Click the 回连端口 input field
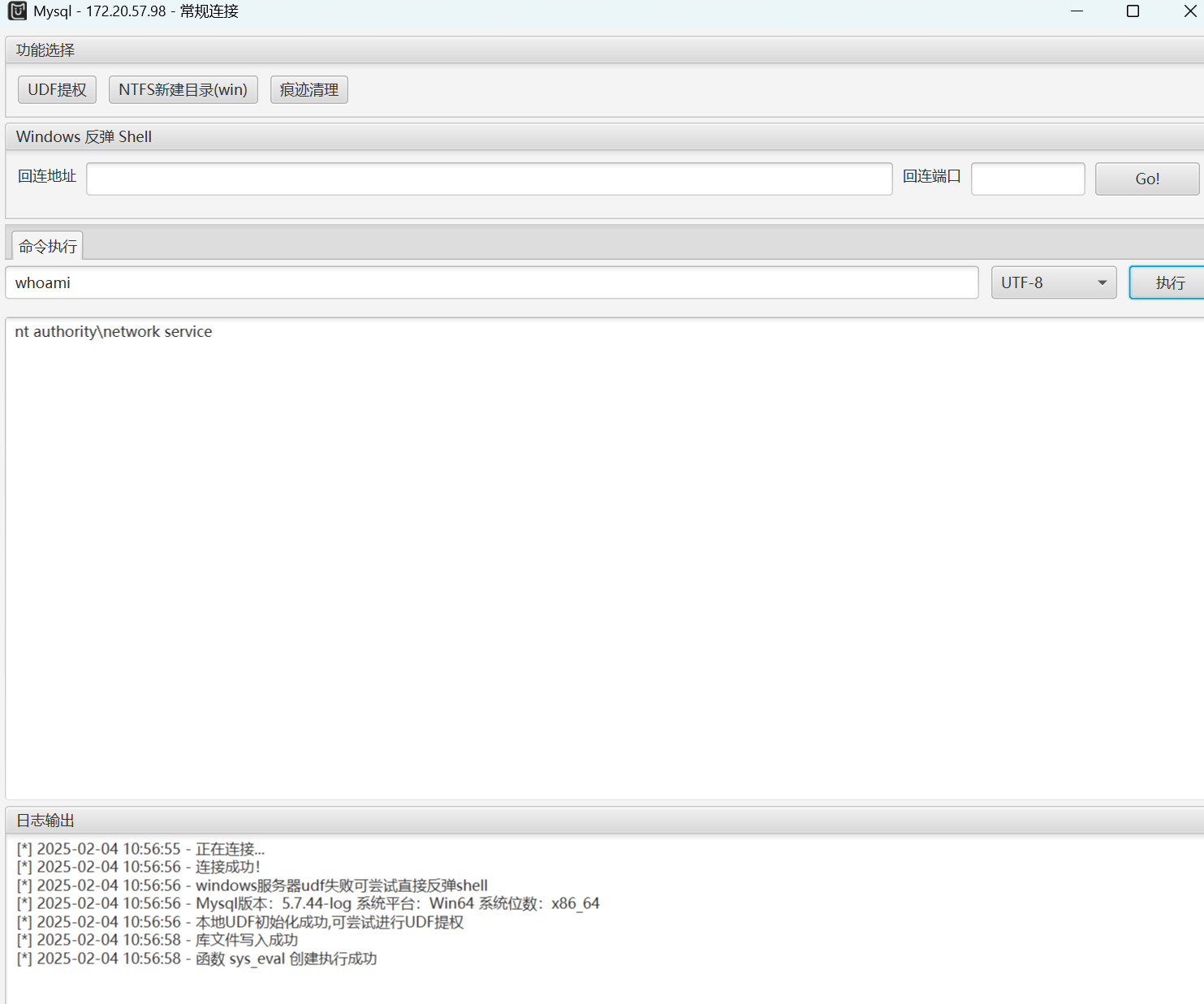Viewport: 1204px width, 1004px height. [1028, 179]
